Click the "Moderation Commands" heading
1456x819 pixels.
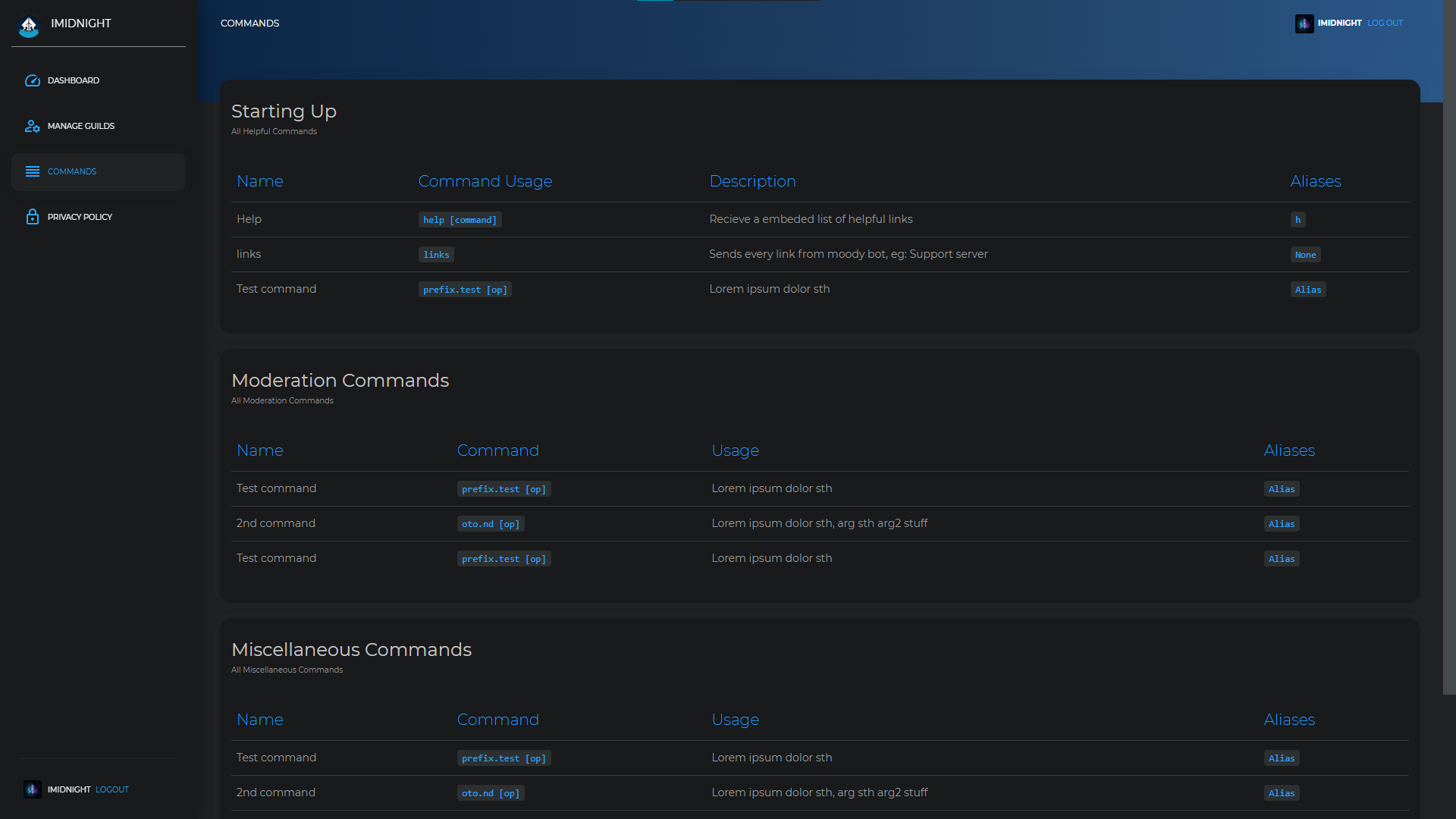(x=340, y=381)
